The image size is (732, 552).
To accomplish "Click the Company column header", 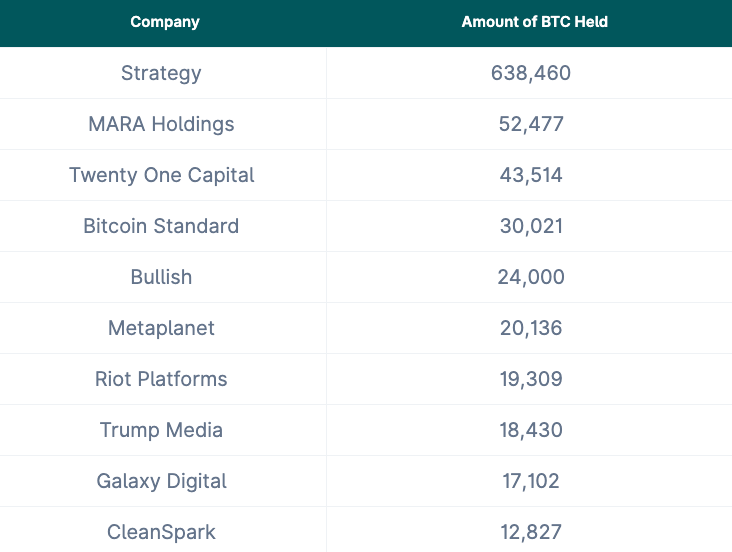I will click(x=165, y=22).
